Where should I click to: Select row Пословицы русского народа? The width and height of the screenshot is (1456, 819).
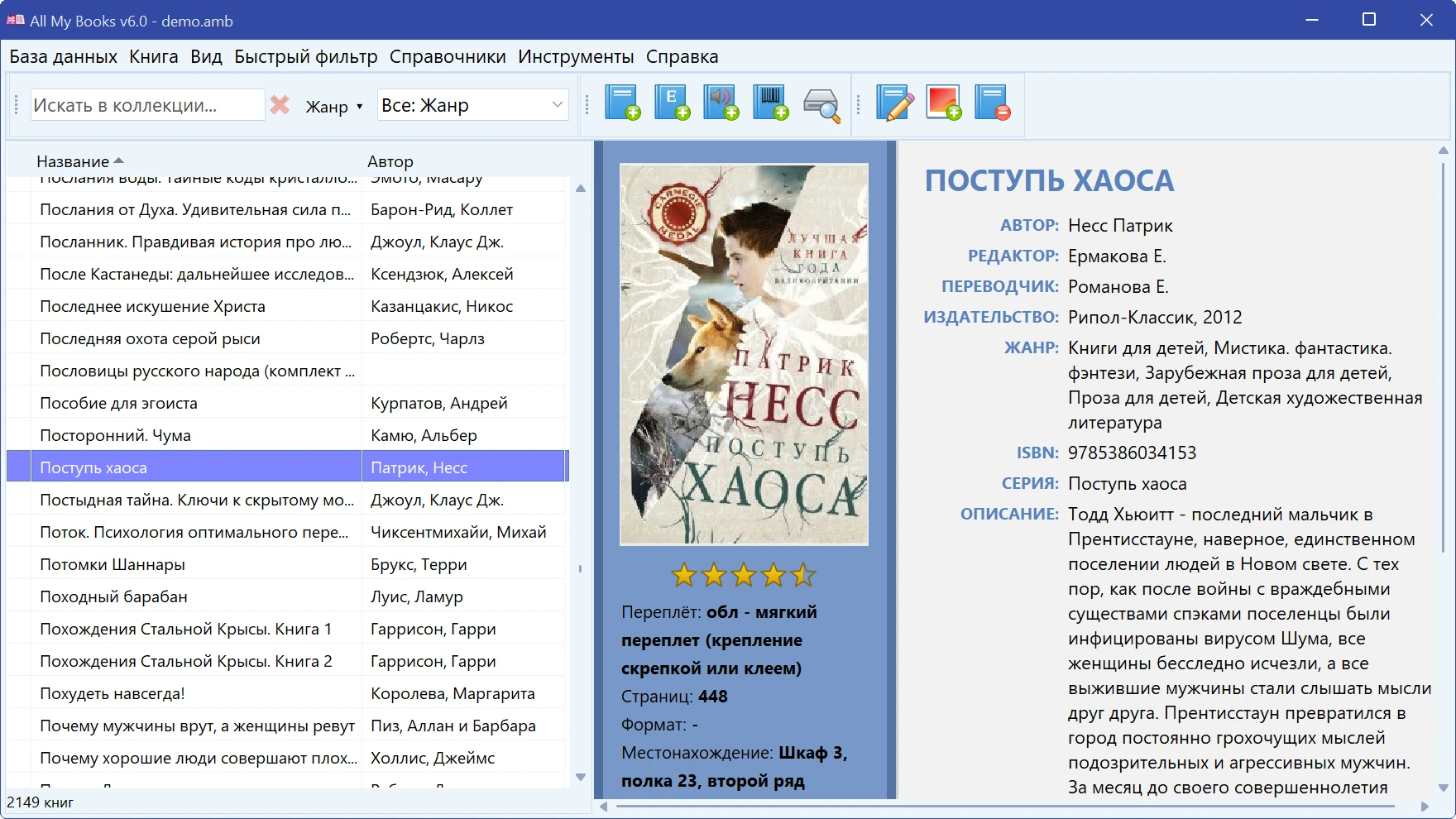[x=286, y=371]
